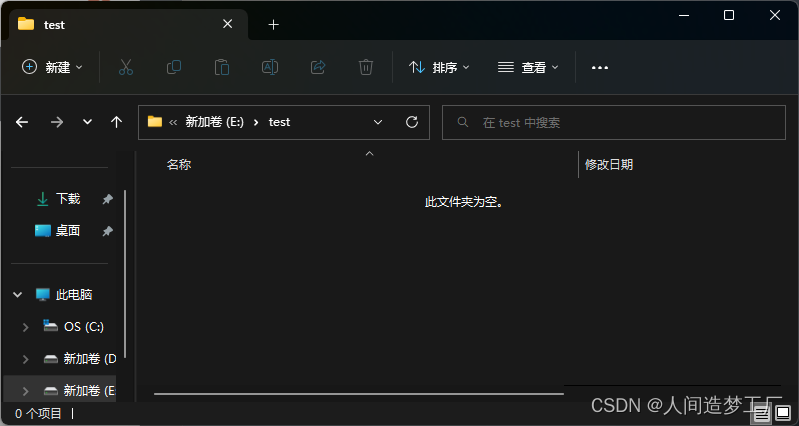Switch to large icons view in status bar

pyautogui.click(x=783, y=413)
